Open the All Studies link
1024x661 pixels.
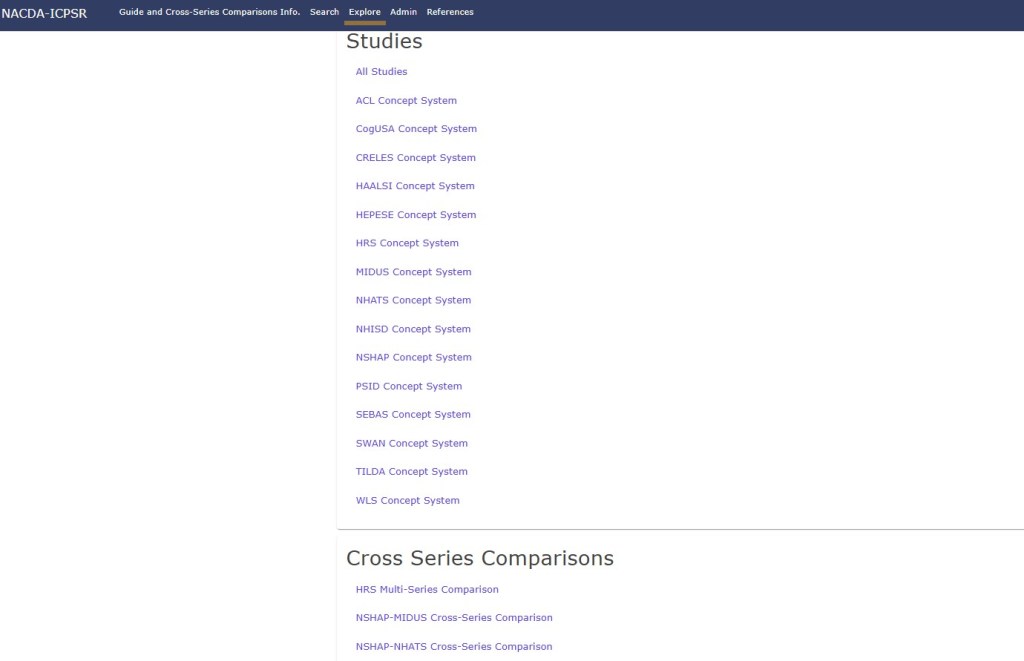(381, 72)
